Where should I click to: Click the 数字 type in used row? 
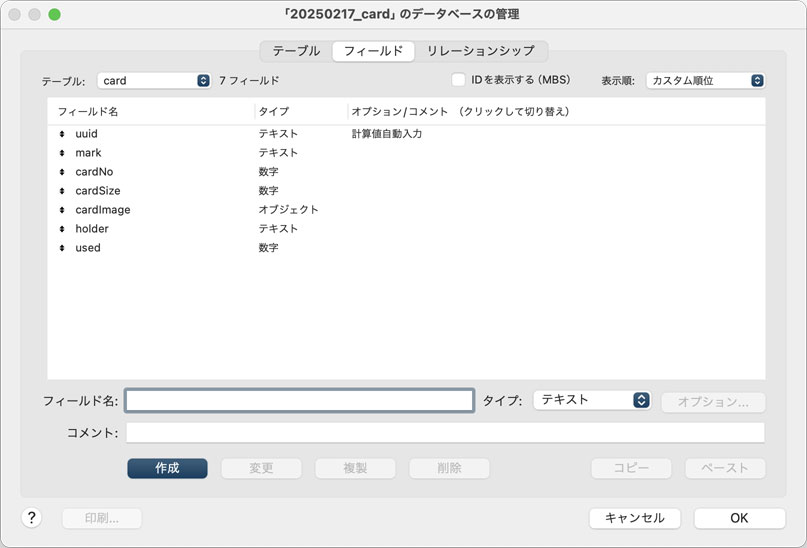point(268,248)
